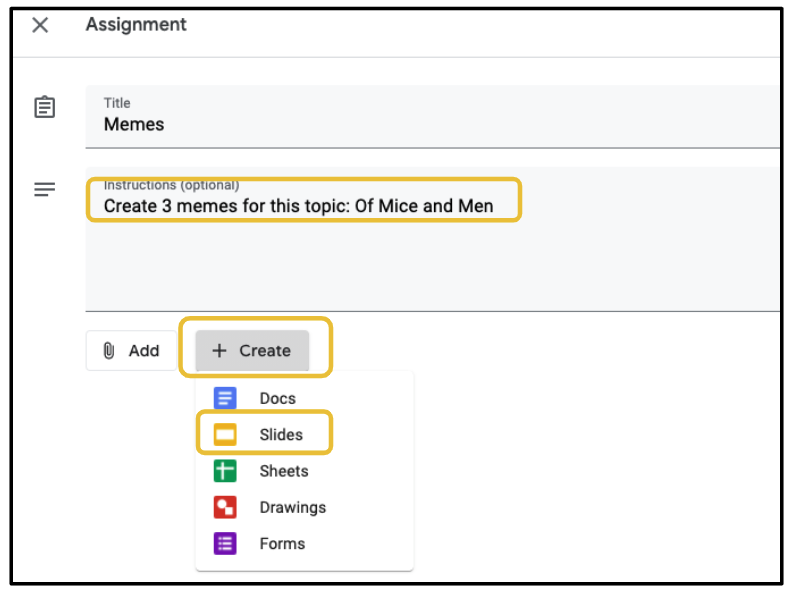Screen dimensions: 795x597
Task: Click the red Drawings icon
Action: 225,507
